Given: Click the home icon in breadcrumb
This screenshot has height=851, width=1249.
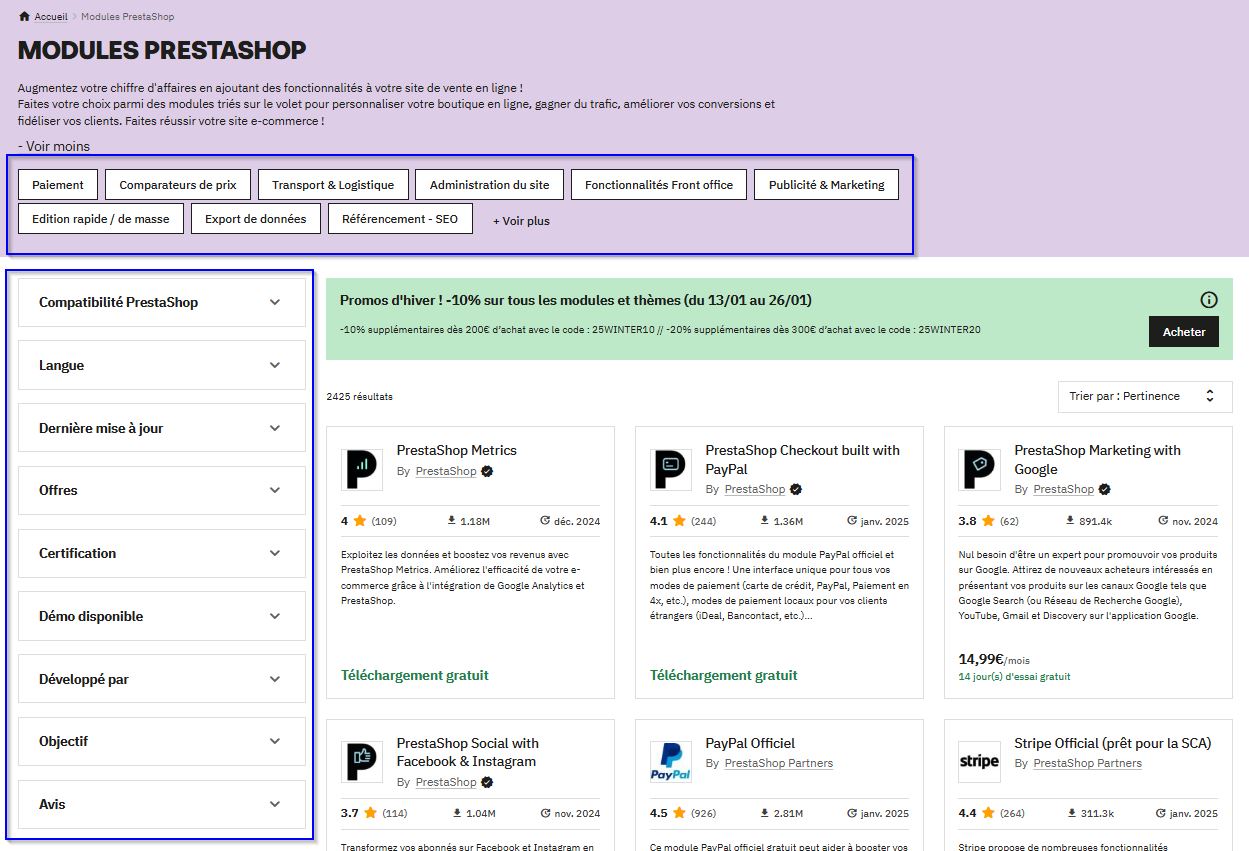Looking at the screenshot, I should tap(24, 17).
